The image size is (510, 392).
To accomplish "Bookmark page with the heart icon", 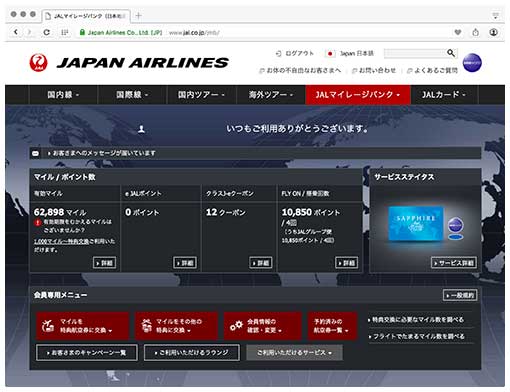I will pos(458,32).
